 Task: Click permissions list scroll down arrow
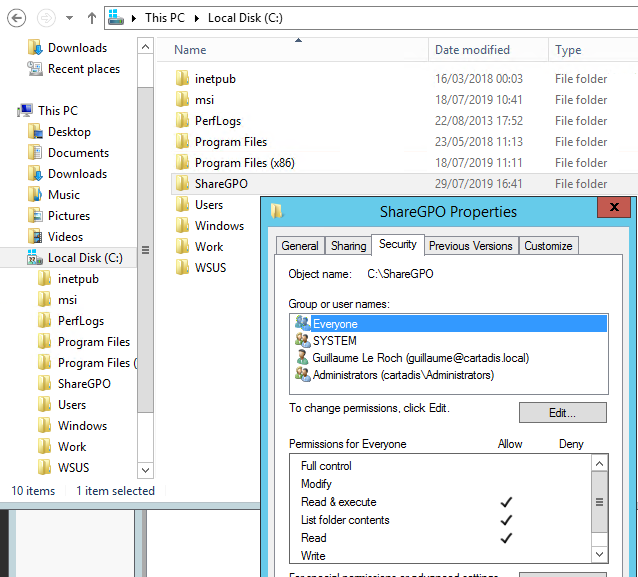(x=599, y=554)
